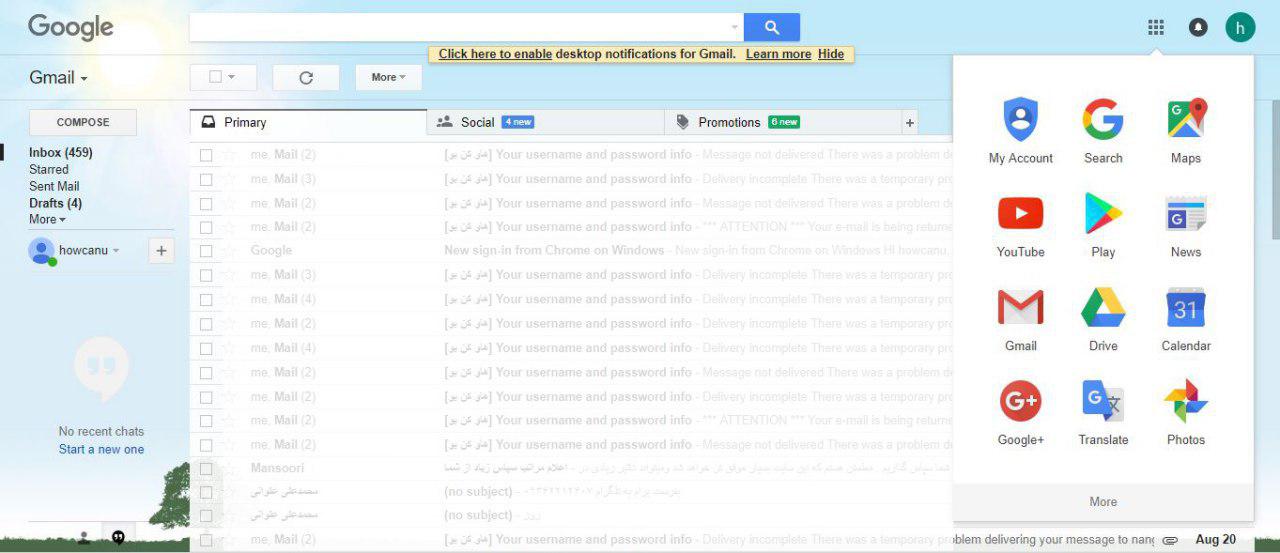This screenshot has width=1280, height=553.
Task: Open howcanu chat status dropdown
Action: coord(115,251)
